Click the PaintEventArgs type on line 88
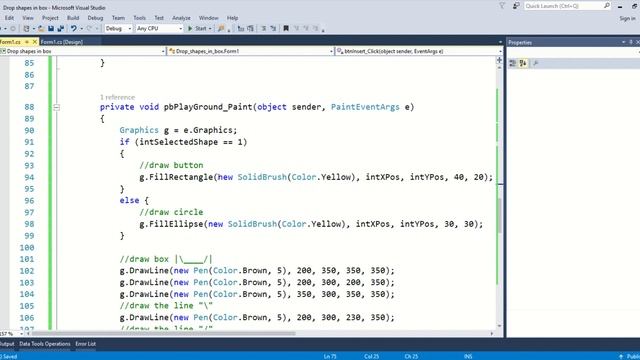 coord(365,107)
